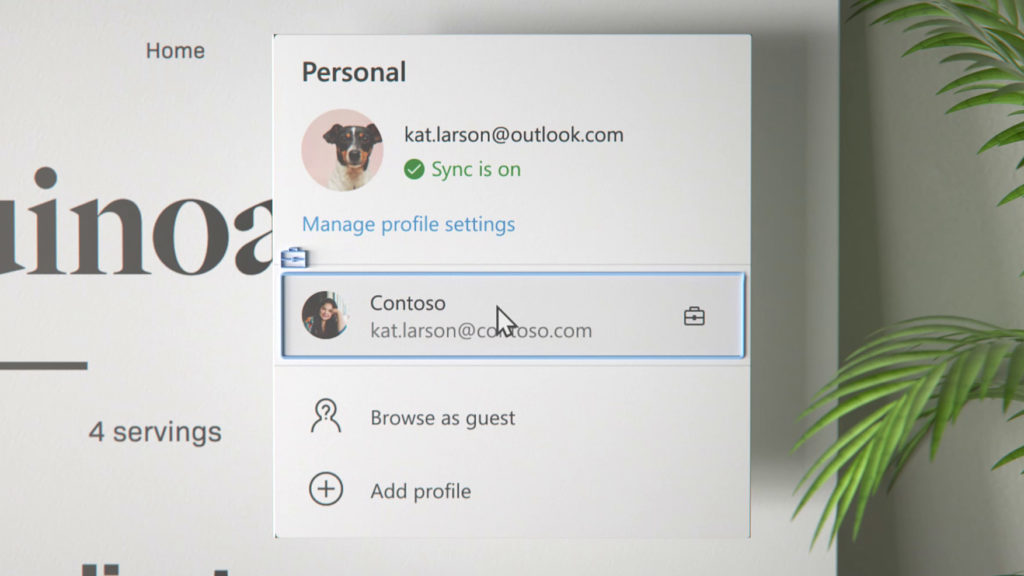1024x576 pixels.
Task: Click the Personal profile heading
Action: pos(353,72)
